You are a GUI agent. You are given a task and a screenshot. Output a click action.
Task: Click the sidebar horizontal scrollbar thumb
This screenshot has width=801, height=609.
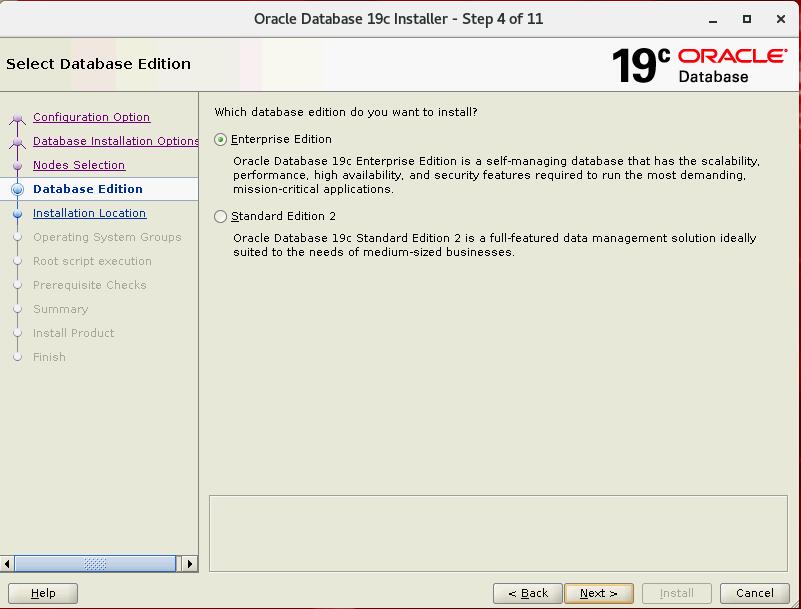[95, 564]
